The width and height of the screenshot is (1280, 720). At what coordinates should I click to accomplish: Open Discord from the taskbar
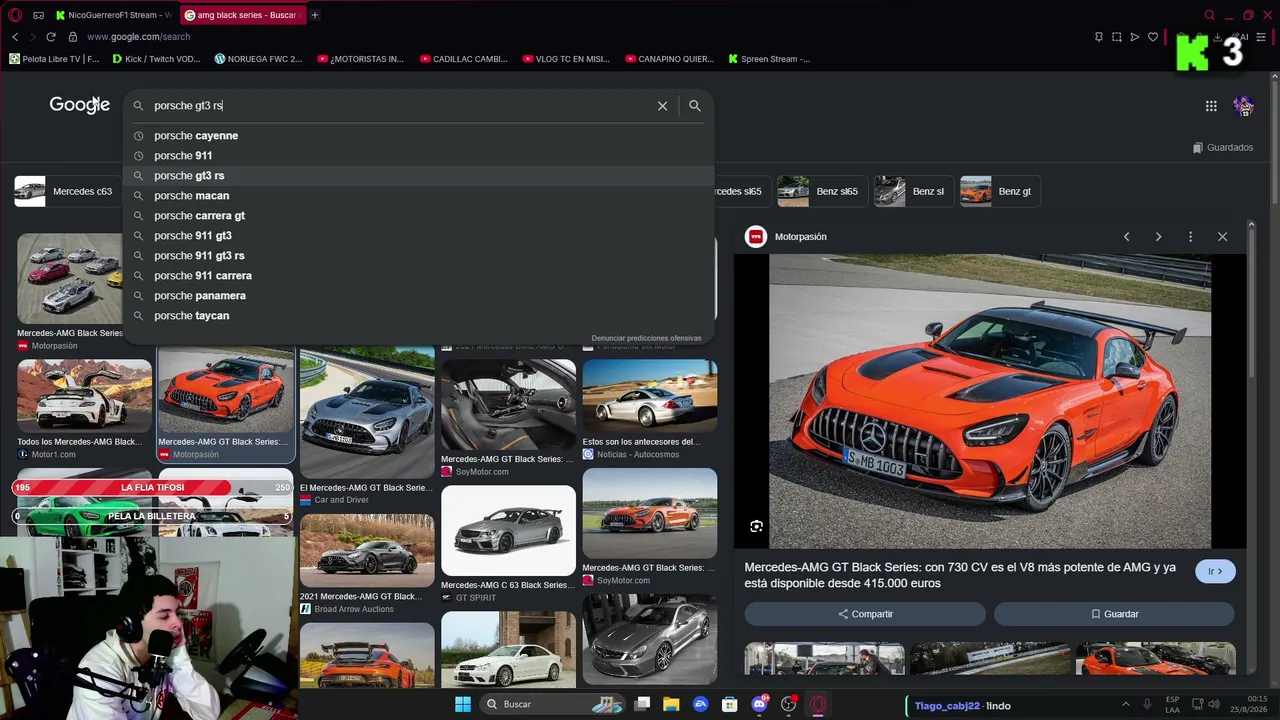pos(759,704)
